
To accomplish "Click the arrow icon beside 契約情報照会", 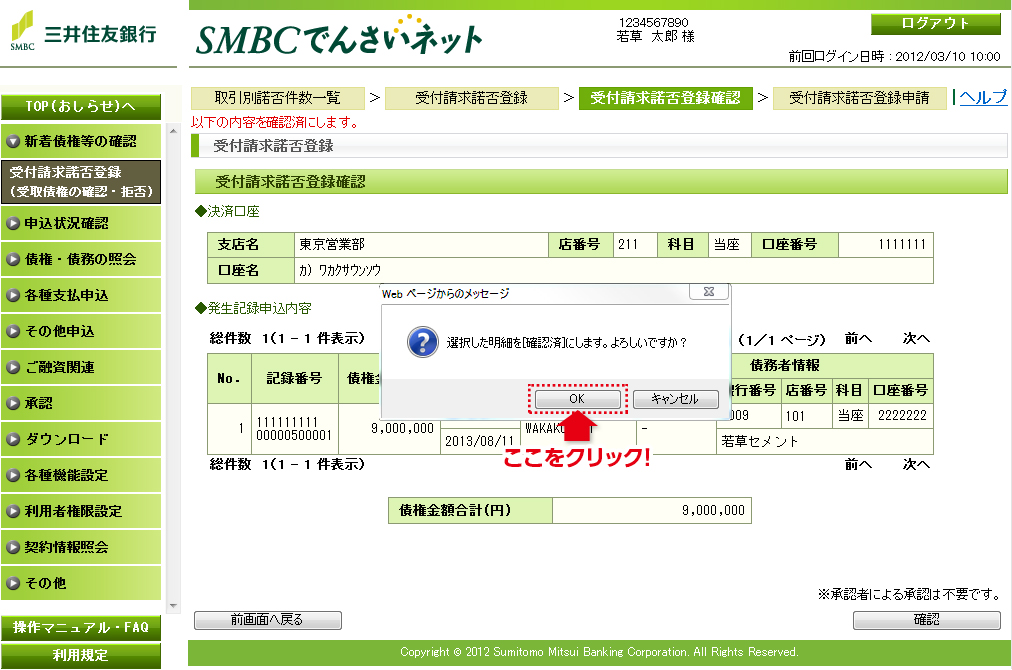I will [x=13, y=547].
